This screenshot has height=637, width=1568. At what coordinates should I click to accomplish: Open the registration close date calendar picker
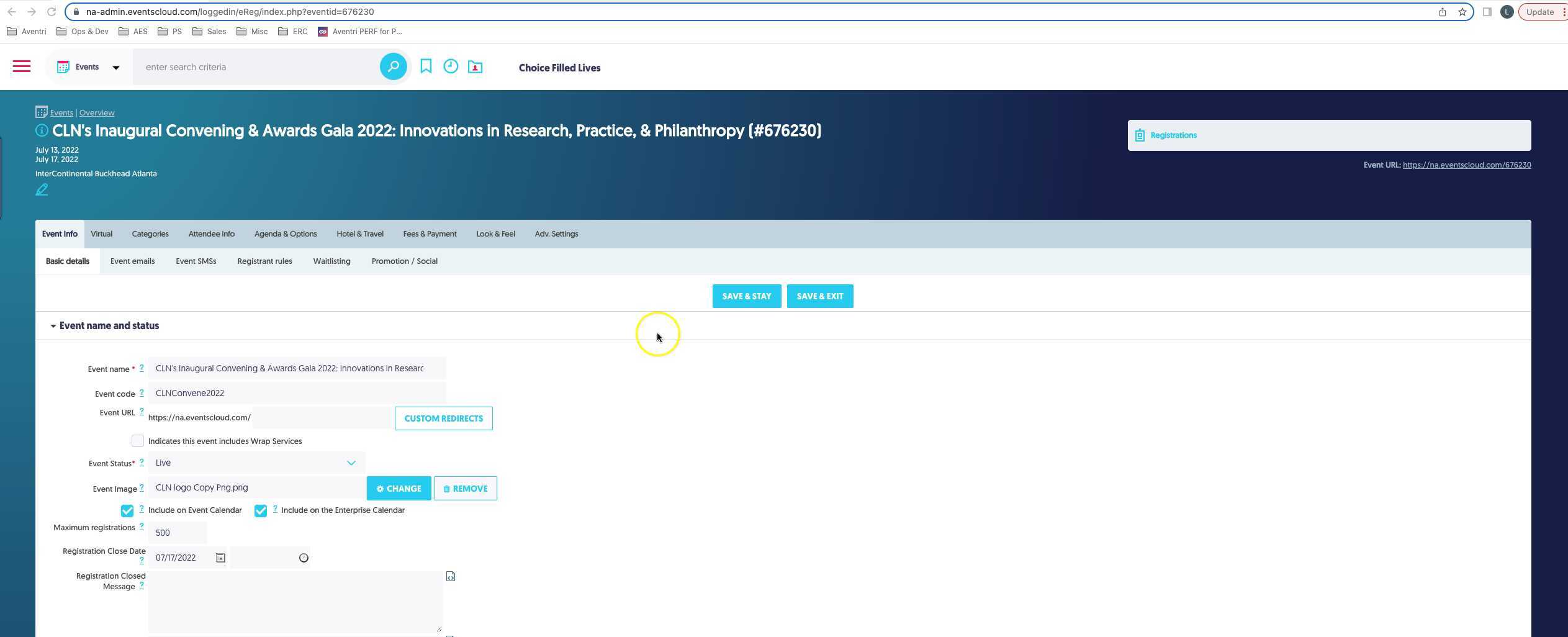coord(220,558)
